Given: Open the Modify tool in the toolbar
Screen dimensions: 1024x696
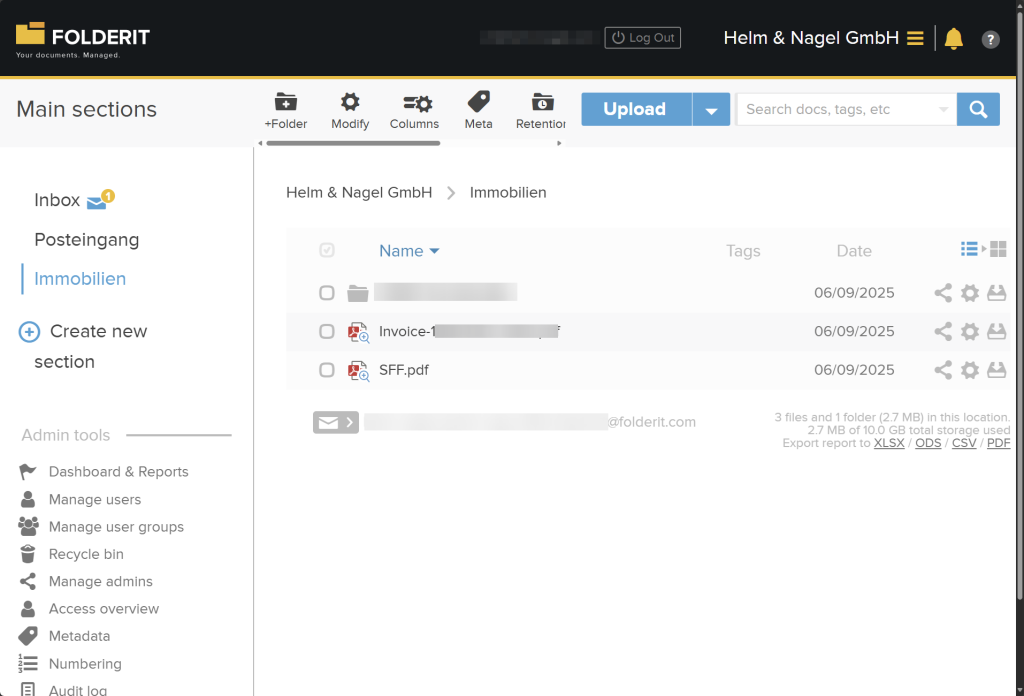Looking at the screenshot, I should coord(349,104).
